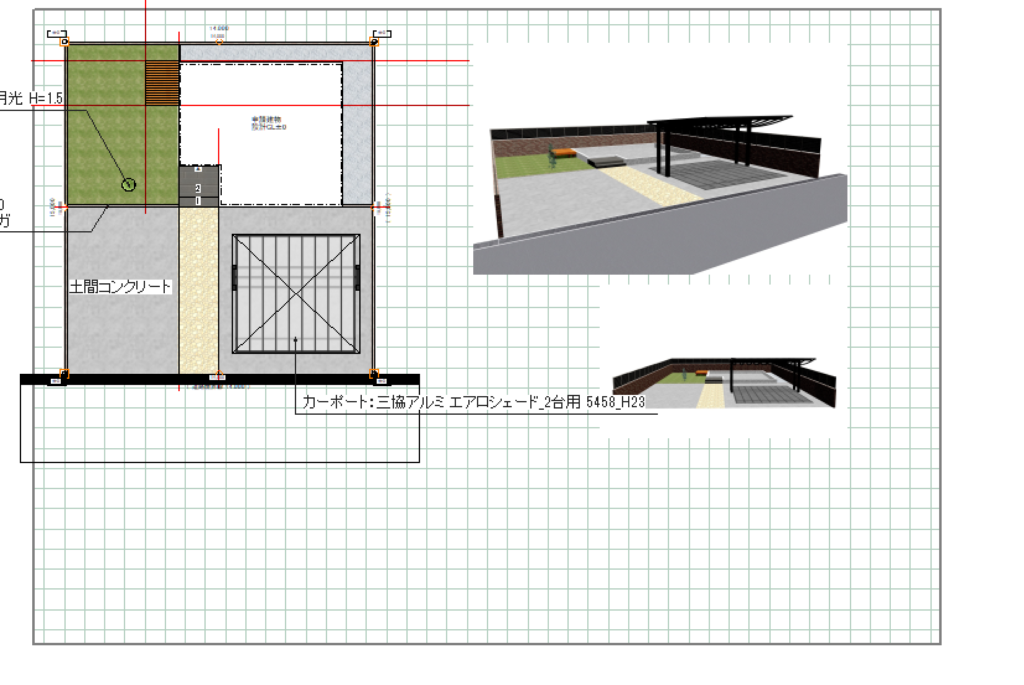Select the circular tree symbol on lawn
The image size is (1024, 685).
[128, 184]
